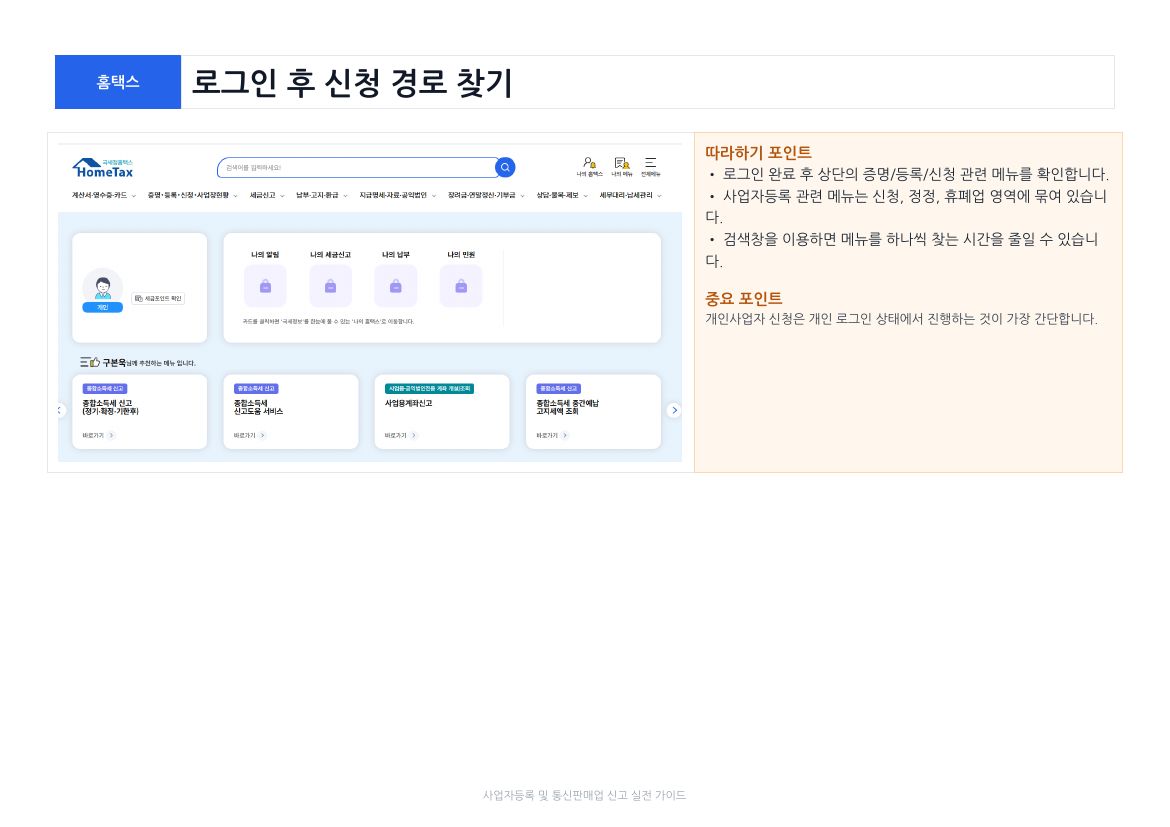Show next recommended menu cards
Viewport: 1170px width, 827px height.
(x=674, y=410)
